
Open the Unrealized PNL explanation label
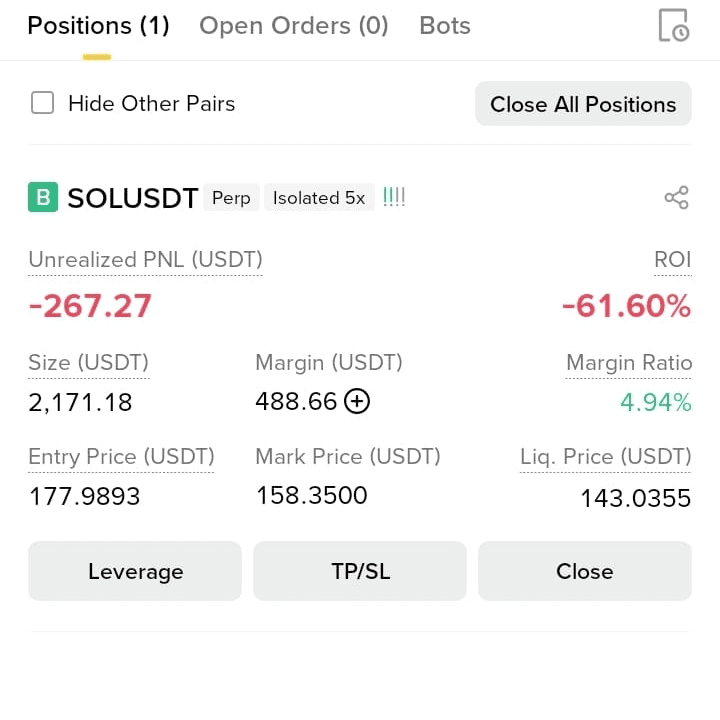point(146,260)
